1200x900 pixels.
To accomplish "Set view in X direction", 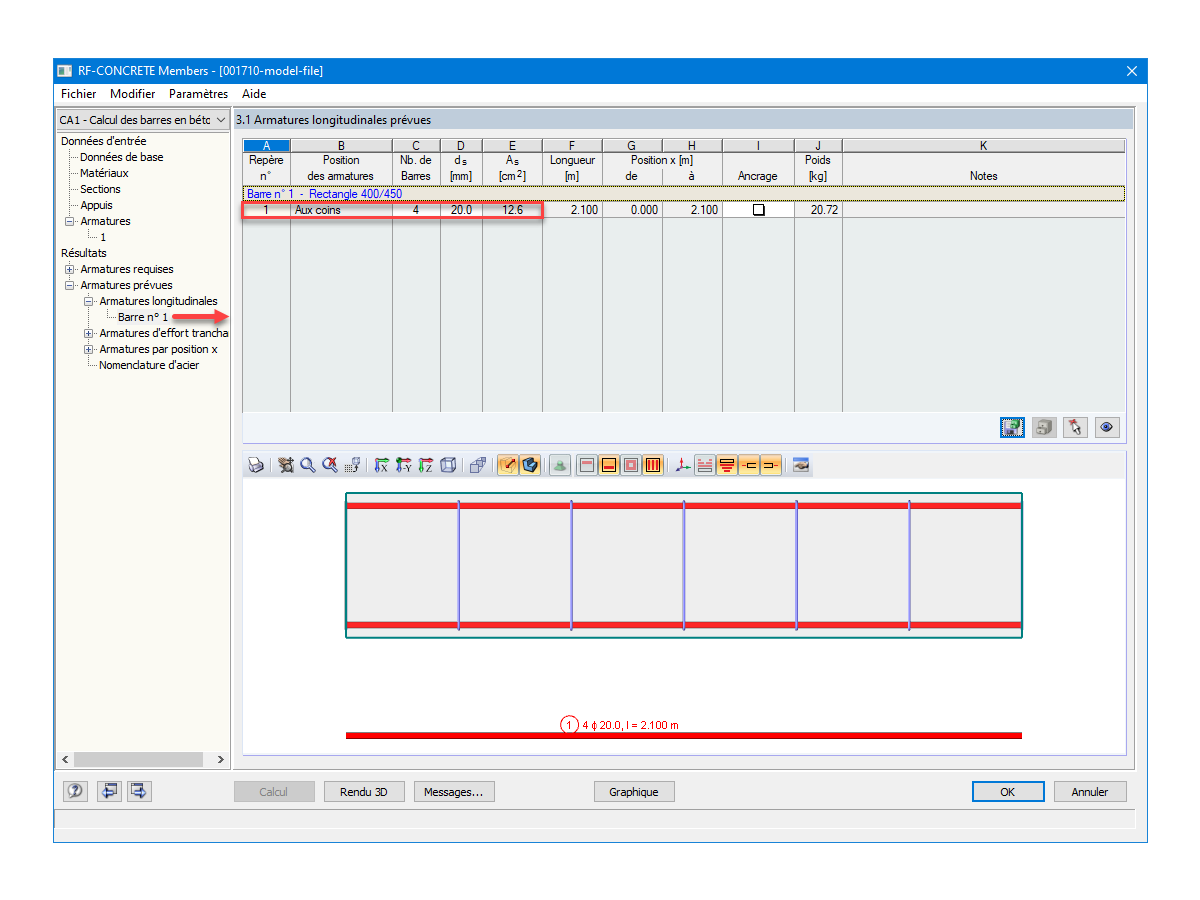I will point(381,465).
